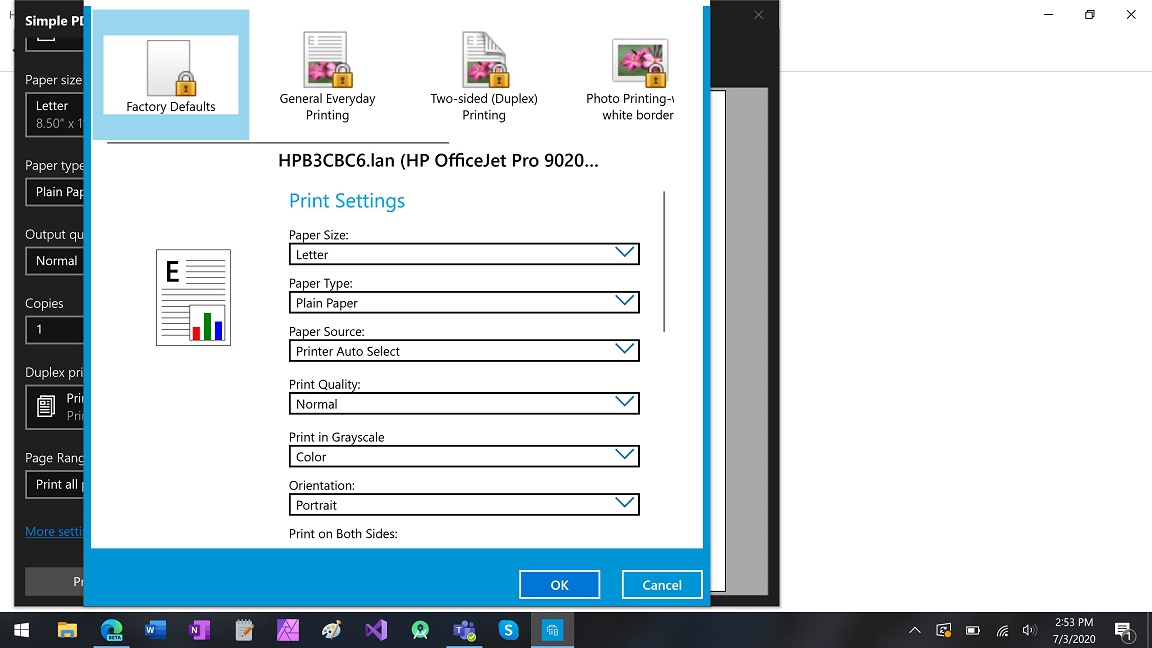Open Visual Studio from the taskbar
Image resolution: width=1152 pixels, height=648 pixels.
[375, 630]
